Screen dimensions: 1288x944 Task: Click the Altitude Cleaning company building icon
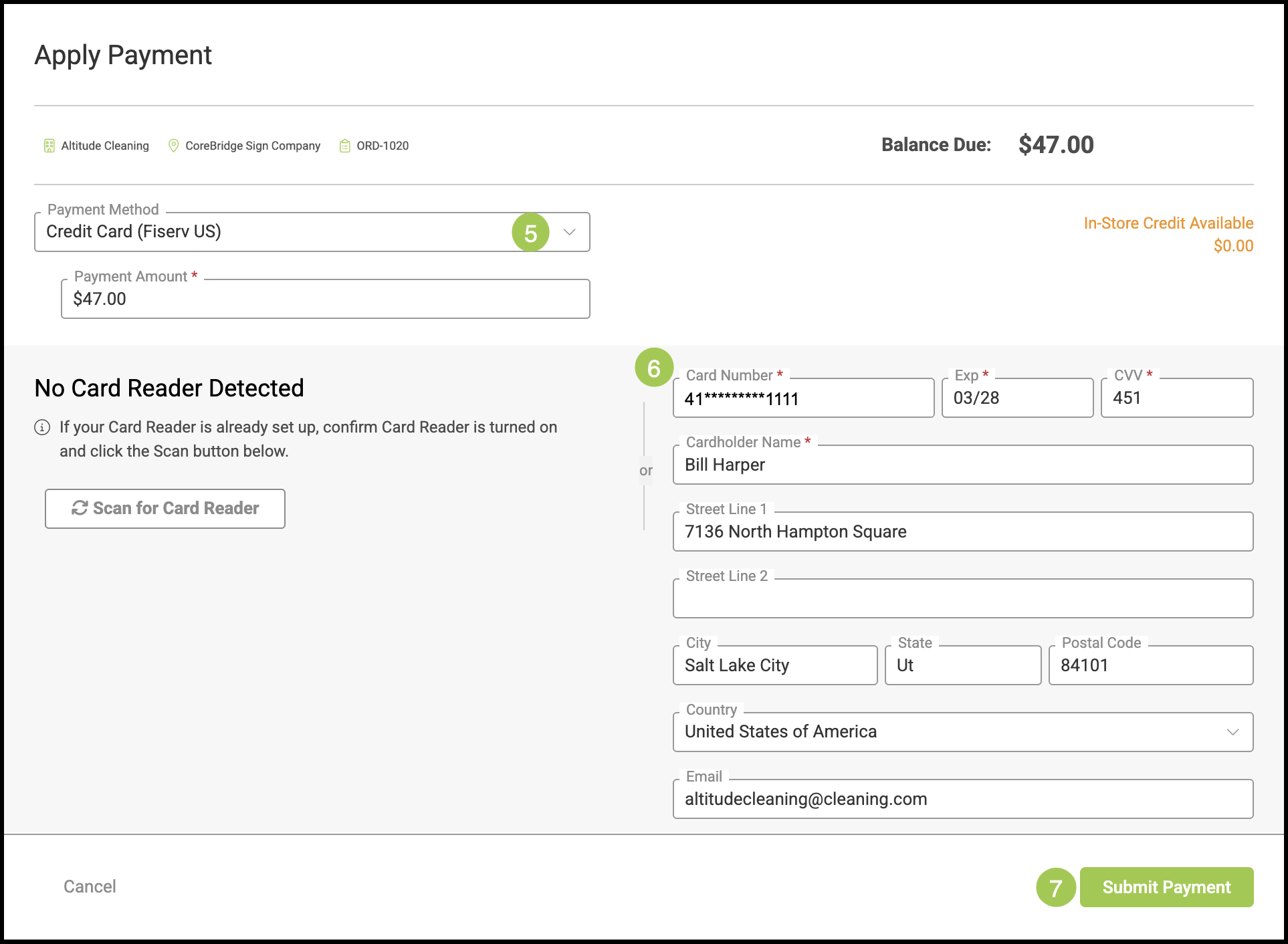[49, 146]
